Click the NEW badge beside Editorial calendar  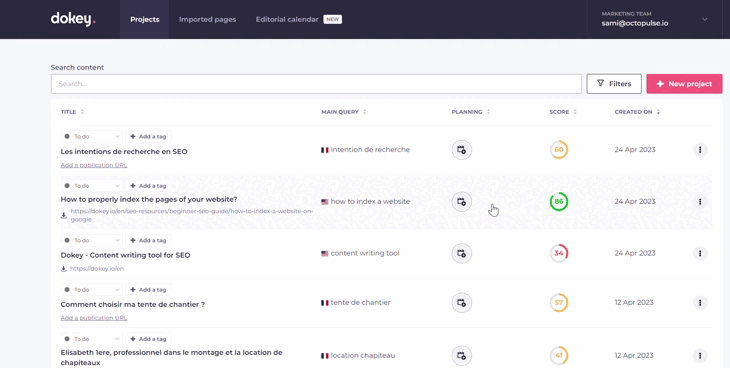click(332, 20)
